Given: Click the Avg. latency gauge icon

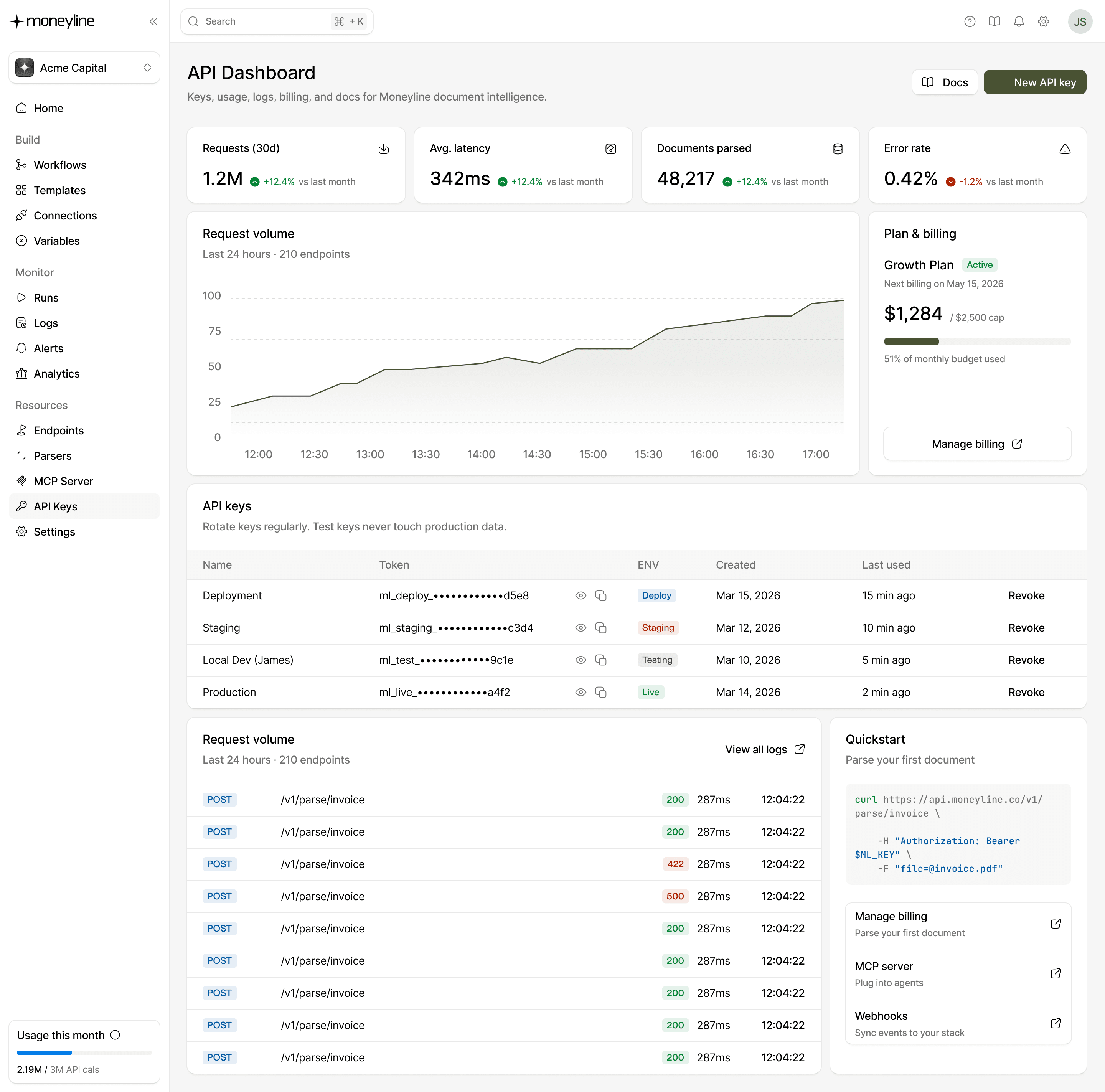Looking at the screenshot, I should click(611, 149).
